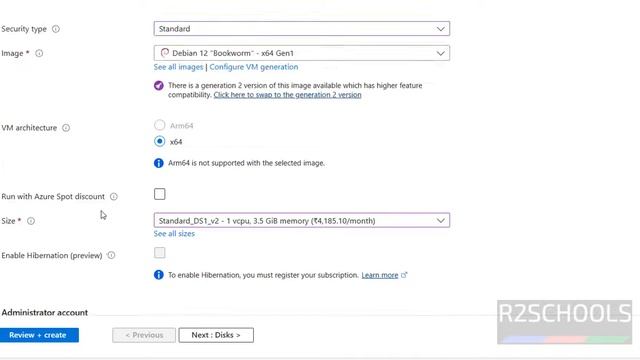Enable Run with Azure Spot discount checkbox
The height and width of the screenshot is (360, 640).
point(160,194)
